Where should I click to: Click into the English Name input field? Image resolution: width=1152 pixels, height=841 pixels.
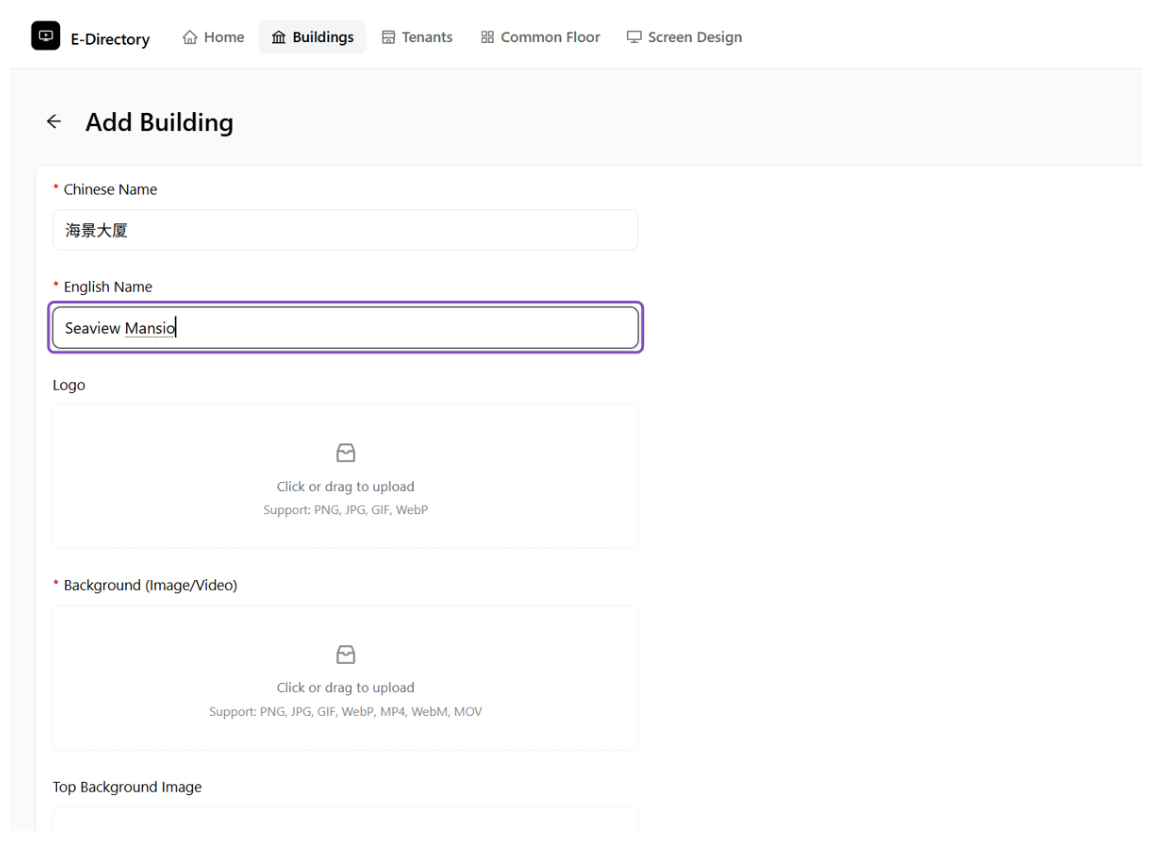(345, 328)
